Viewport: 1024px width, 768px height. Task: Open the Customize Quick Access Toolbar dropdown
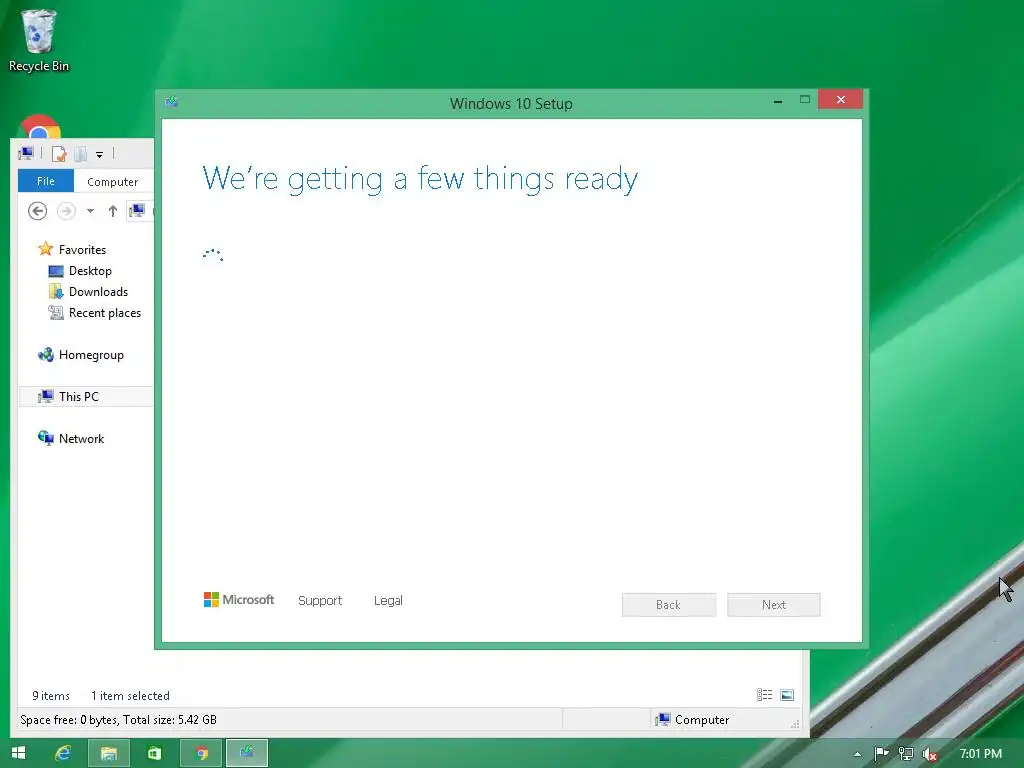(x=99, y=155)
